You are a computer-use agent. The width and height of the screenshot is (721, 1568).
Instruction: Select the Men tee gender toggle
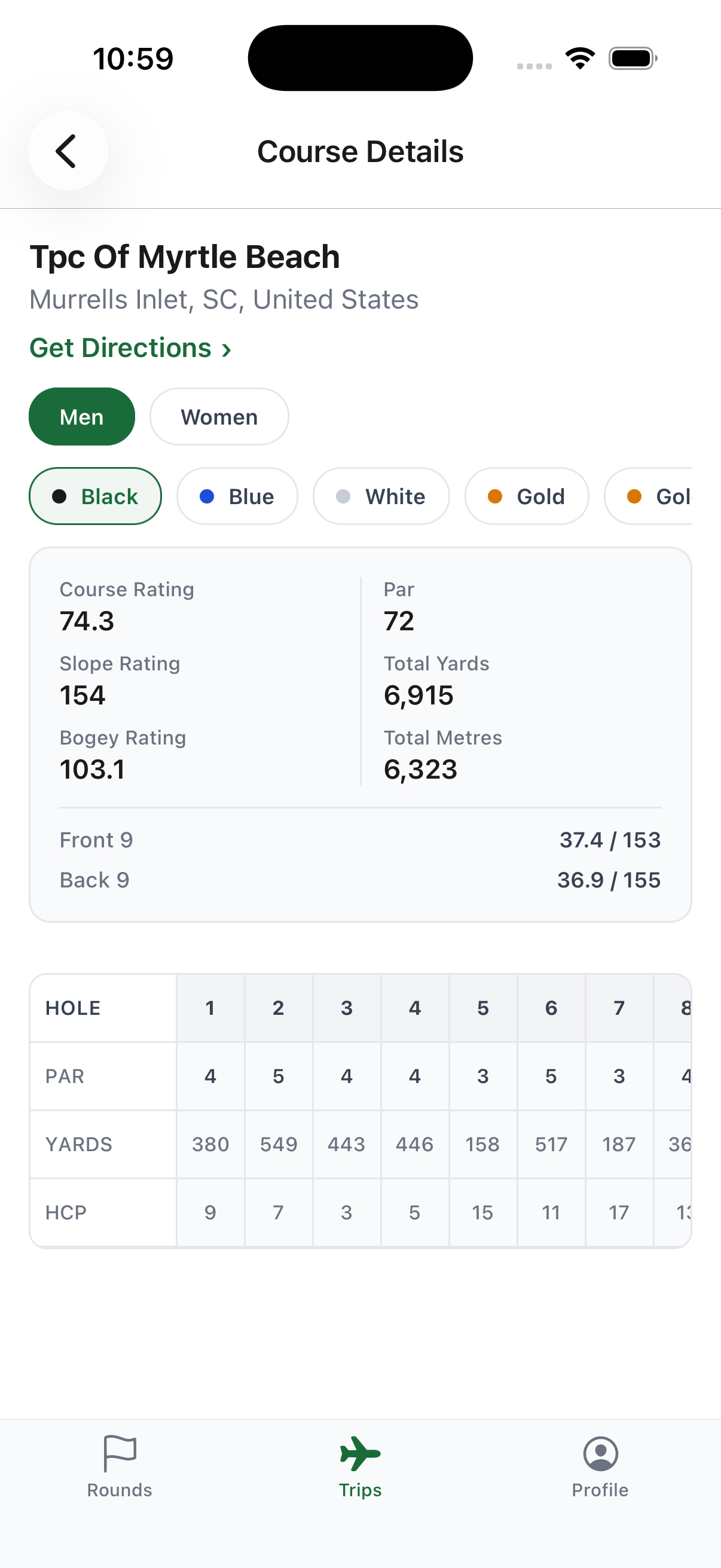pos(81,417)
